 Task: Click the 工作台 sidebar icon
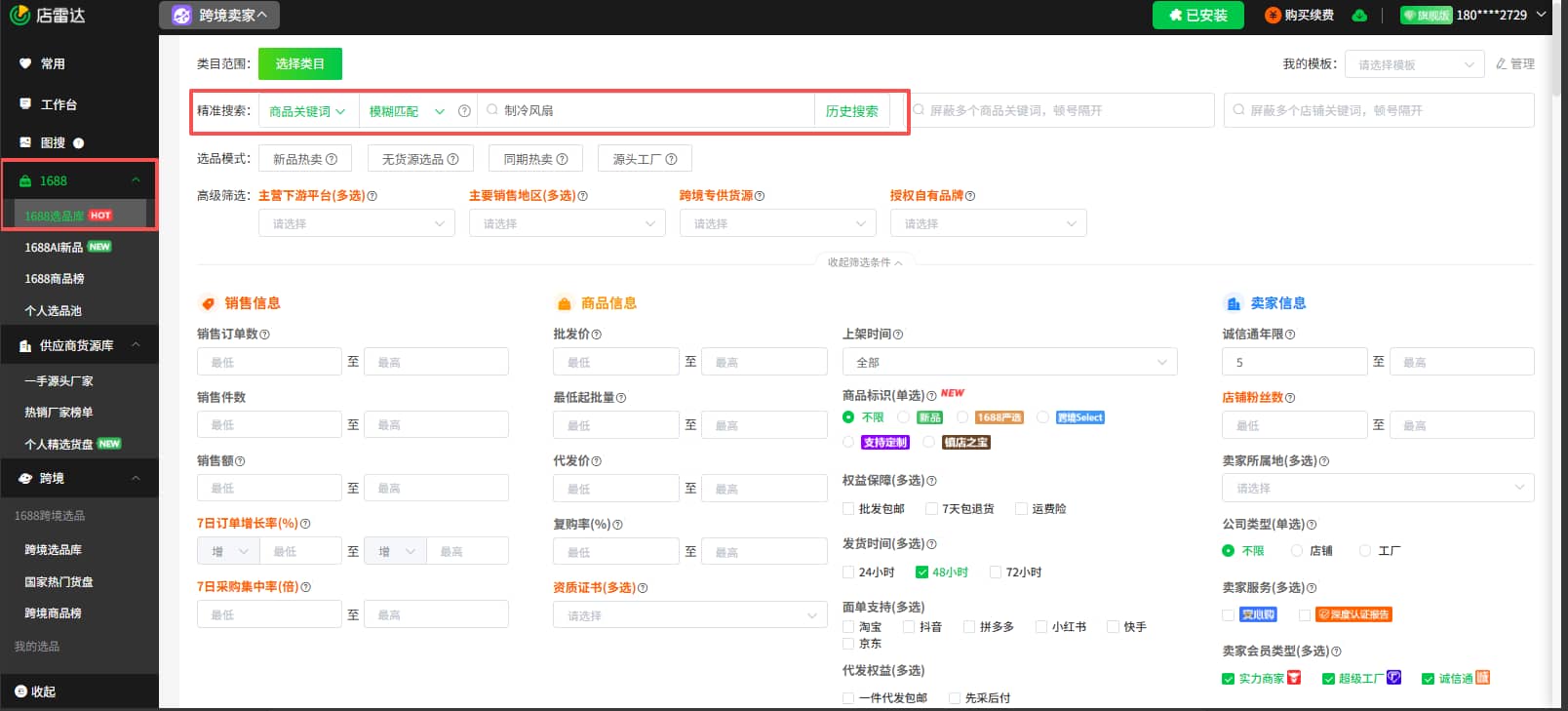pos(25,103)
